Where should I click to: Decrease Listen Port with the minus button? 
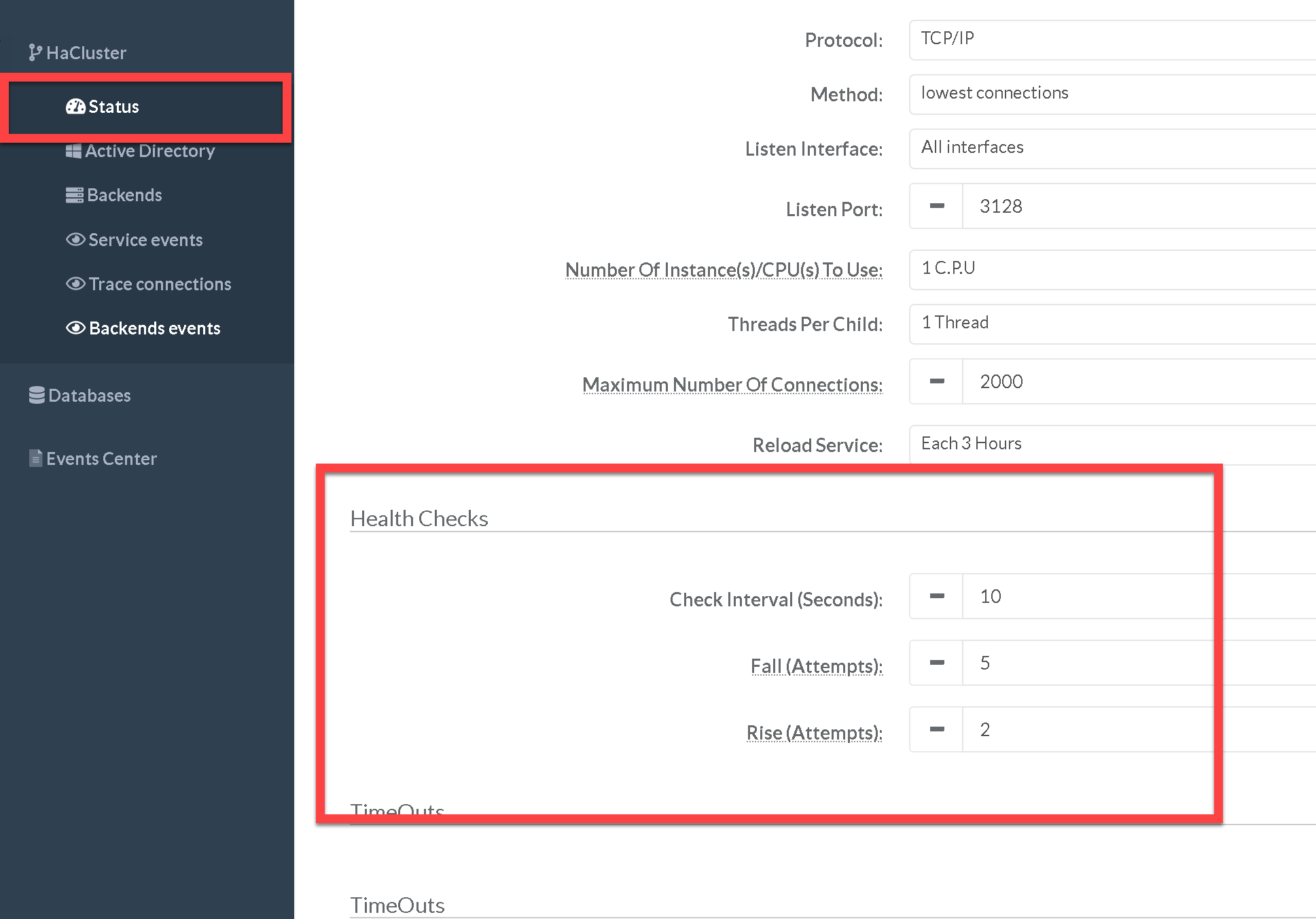(936, 206)
